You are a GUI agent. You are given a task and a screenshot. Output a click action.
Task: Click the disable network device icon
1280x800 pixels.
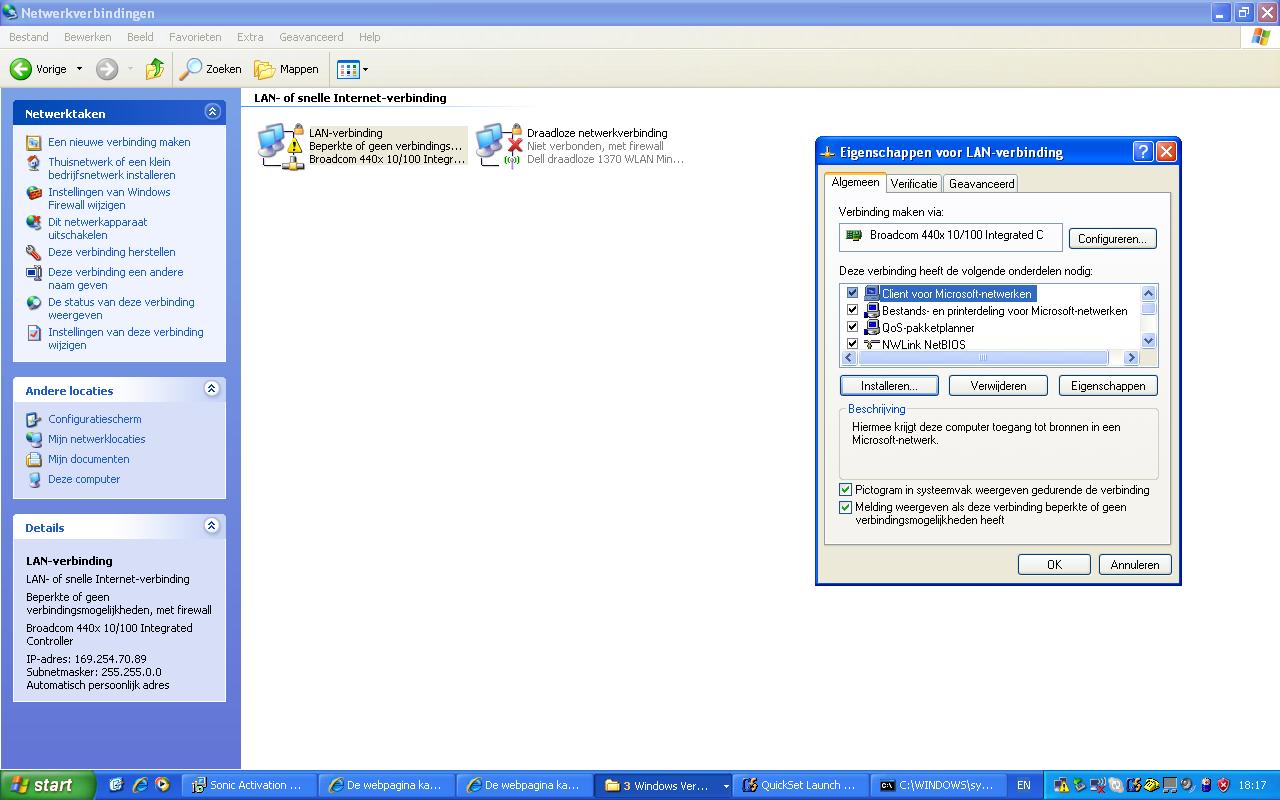pos(34,223)
